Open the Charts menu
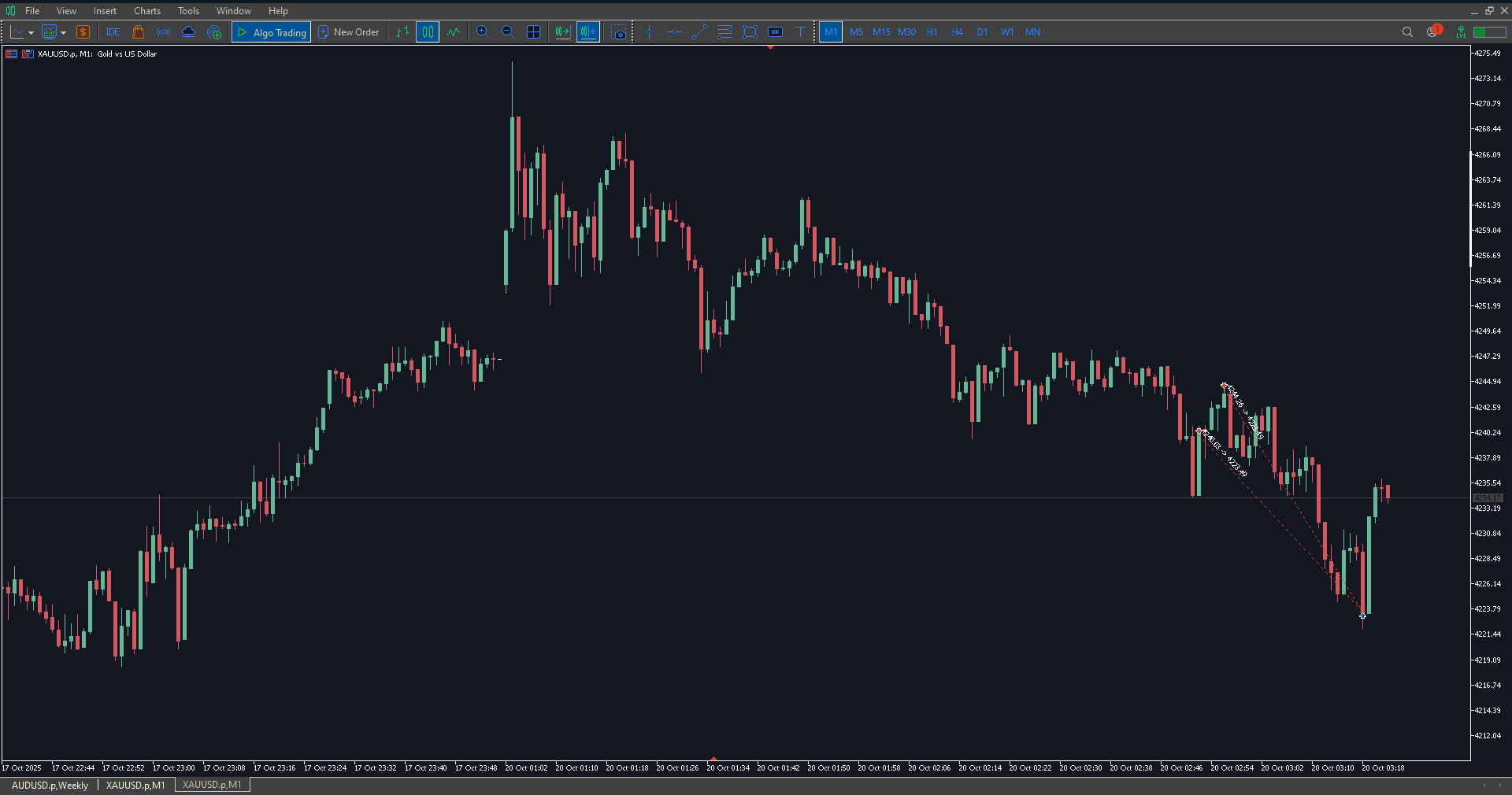Viewport: 1512px width, 795px height. (x=146, y=11)
